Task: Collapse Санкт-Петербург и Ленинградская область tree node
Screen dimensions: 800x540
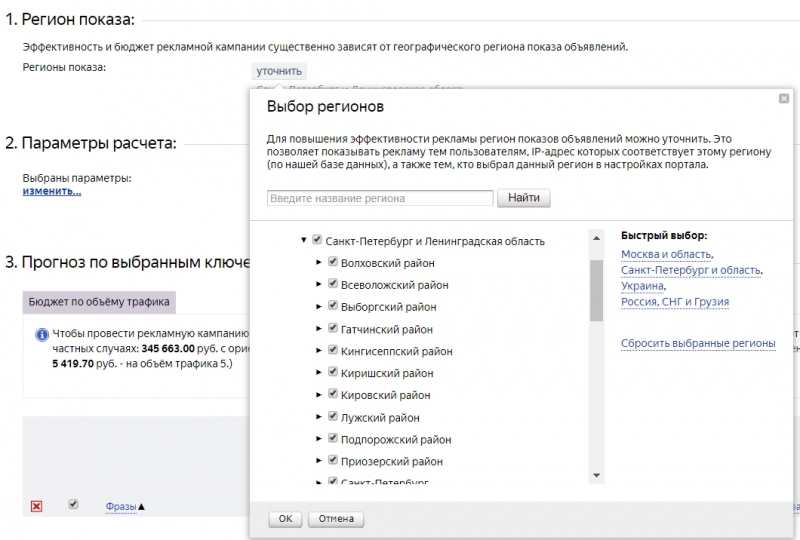Action: tap(304, 240)
